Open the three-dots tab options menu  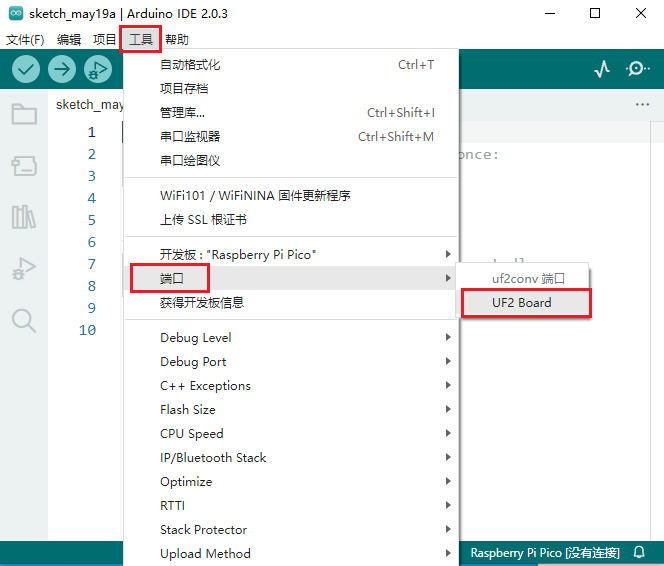(x=642, y=104)
